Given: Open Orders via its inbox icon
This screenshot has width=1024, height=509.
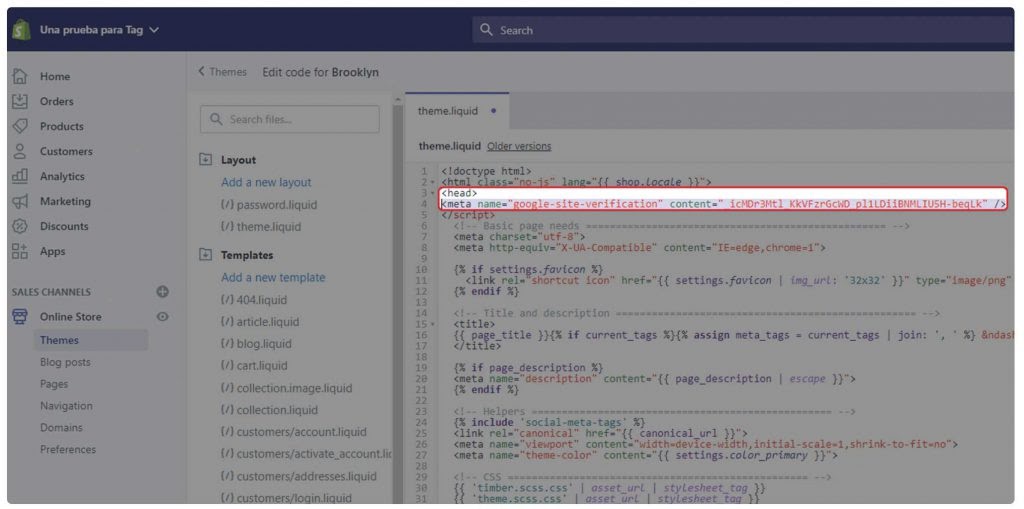Looking at the screenshot, I should [x=20, y=101].
